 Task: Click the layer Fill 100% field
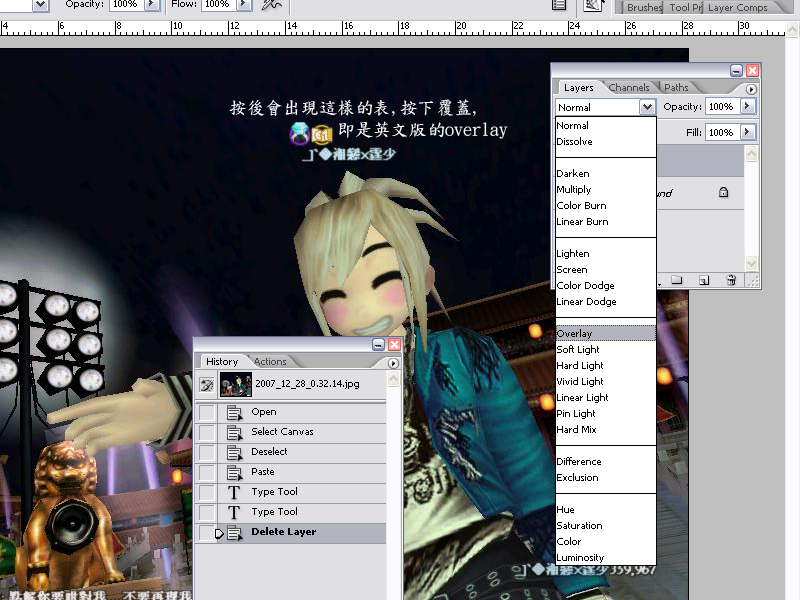coord(722,132)
